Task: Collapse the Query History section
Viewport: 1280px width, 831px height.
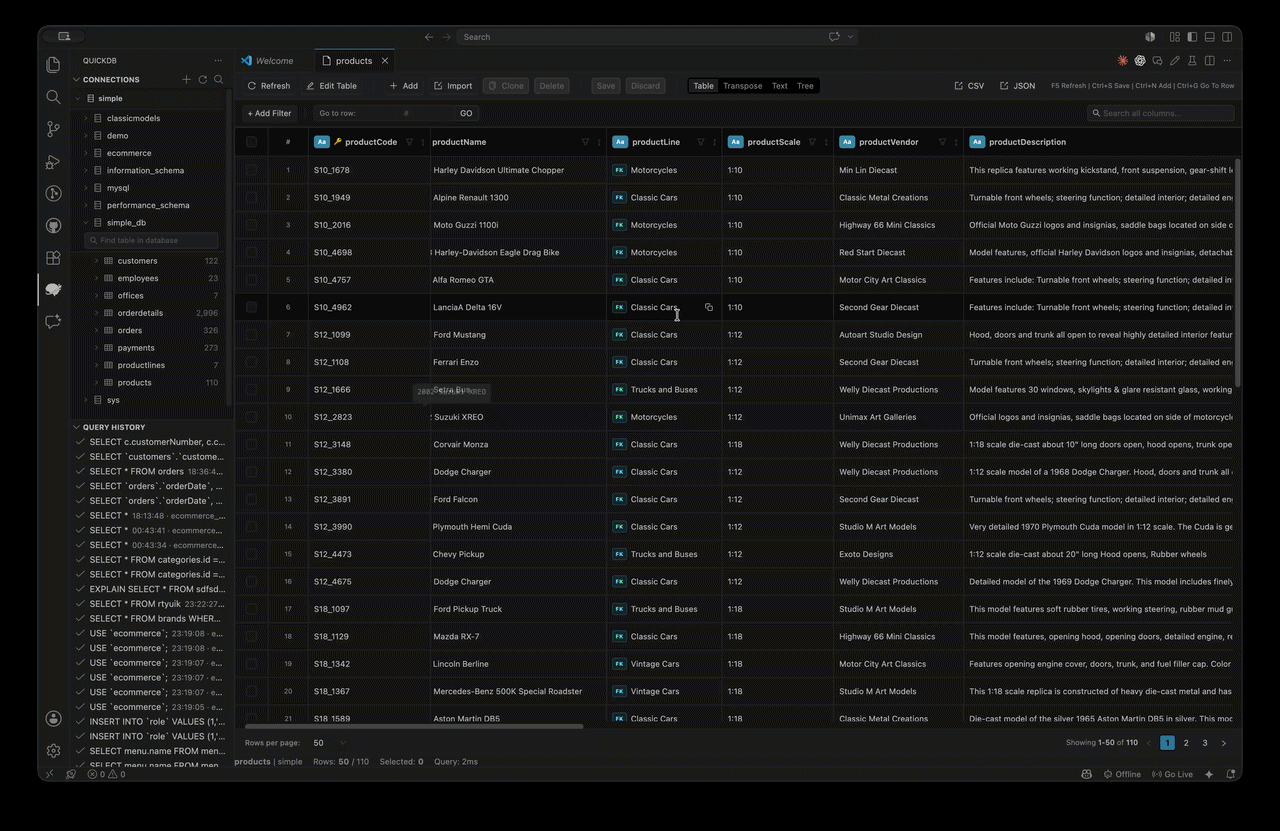Action: click(x=77, y=427)
